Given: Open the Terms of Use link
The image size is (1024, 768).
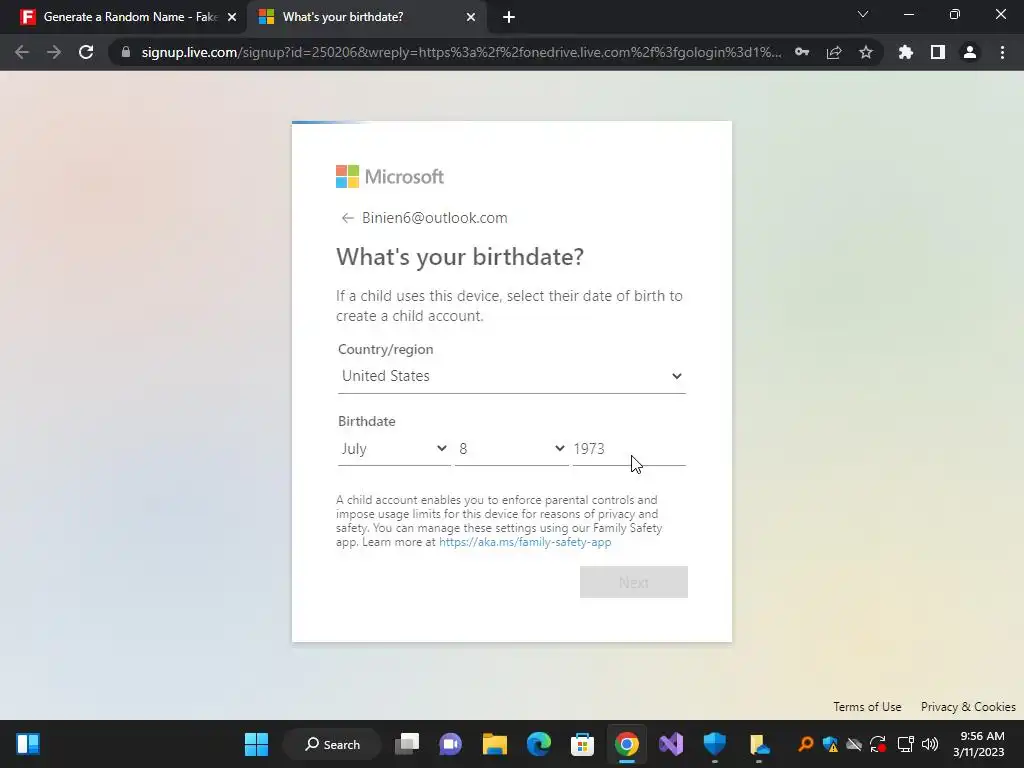Looking at the screenshot, I should tap(867, 707).
